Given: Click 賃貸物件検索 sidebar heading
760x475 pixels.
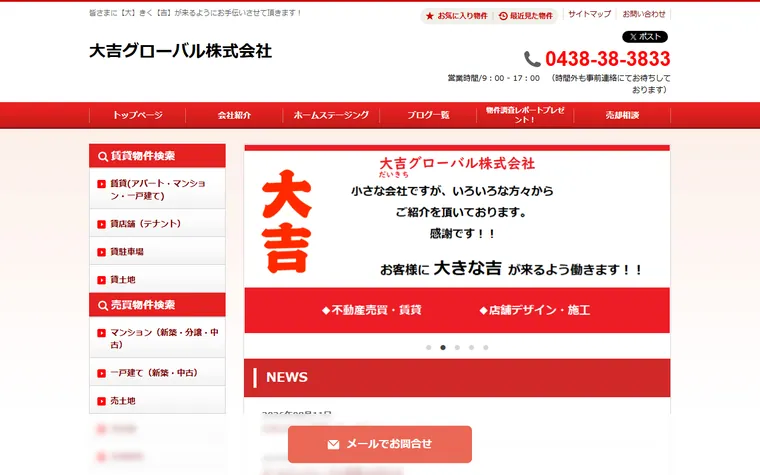Looking at the screenshot, I should coord(158,156).
